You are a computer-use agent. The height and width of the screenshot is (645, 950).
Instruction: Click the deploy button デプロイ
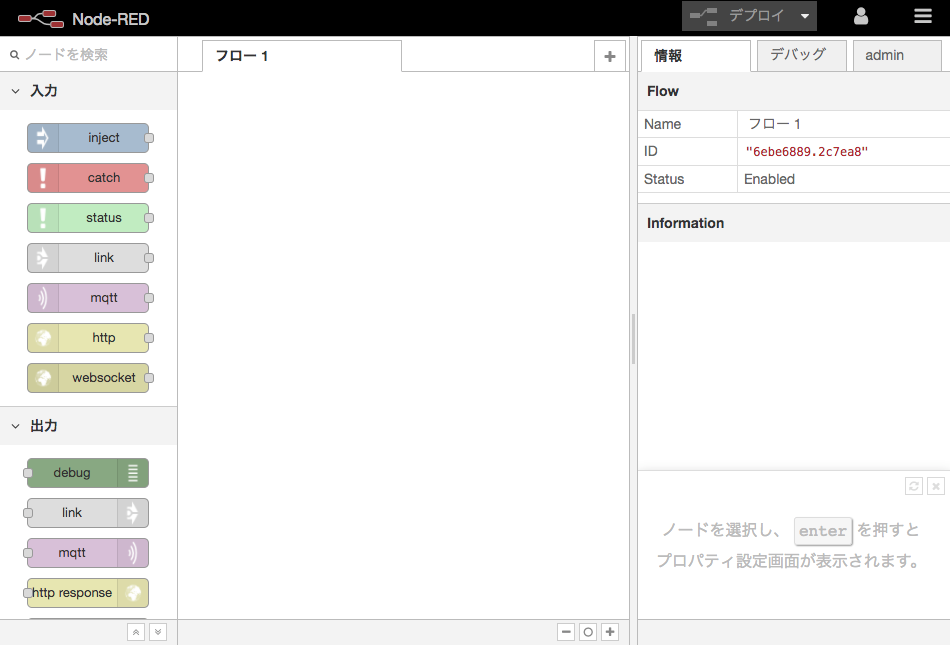[x=737, y=16]
